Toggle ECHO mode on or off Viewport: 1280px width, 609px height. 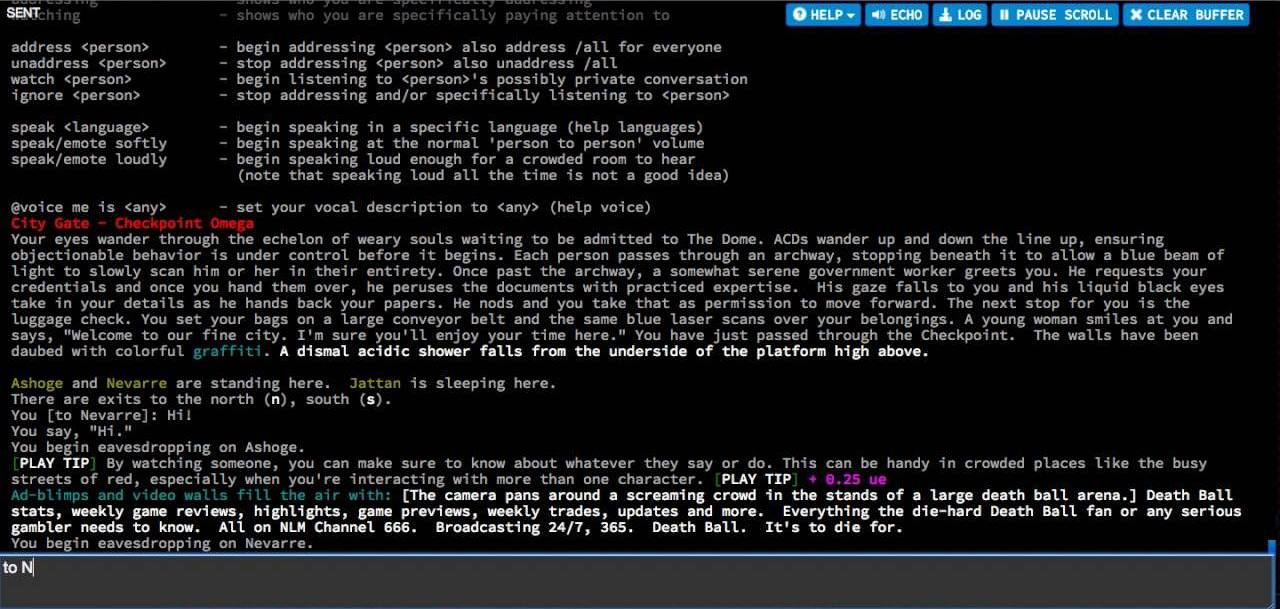[896, 14]
